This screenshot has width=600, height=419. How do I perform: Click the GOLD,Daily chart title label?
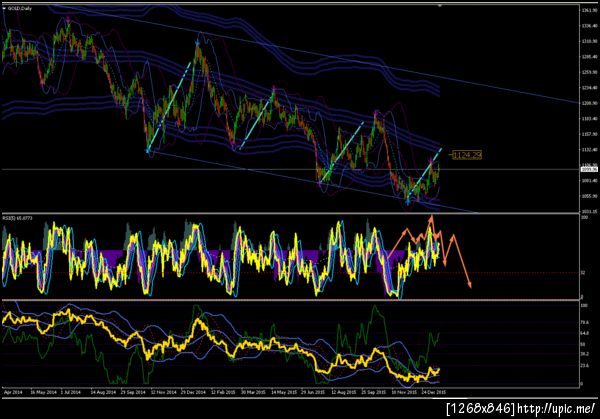click(20, 8)
